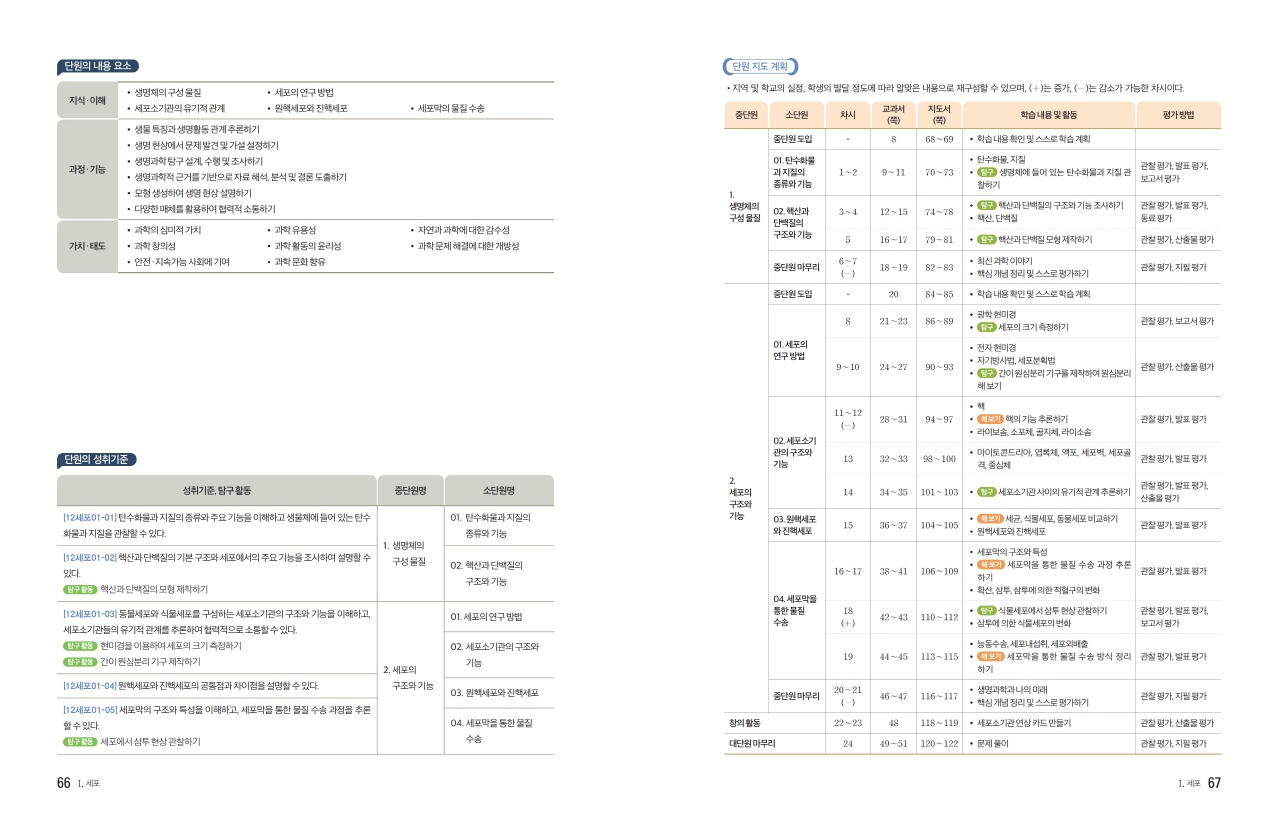
Task: Click the 탐구 badge beside 세포의 크기 측정하기
Action: [986, 327]
